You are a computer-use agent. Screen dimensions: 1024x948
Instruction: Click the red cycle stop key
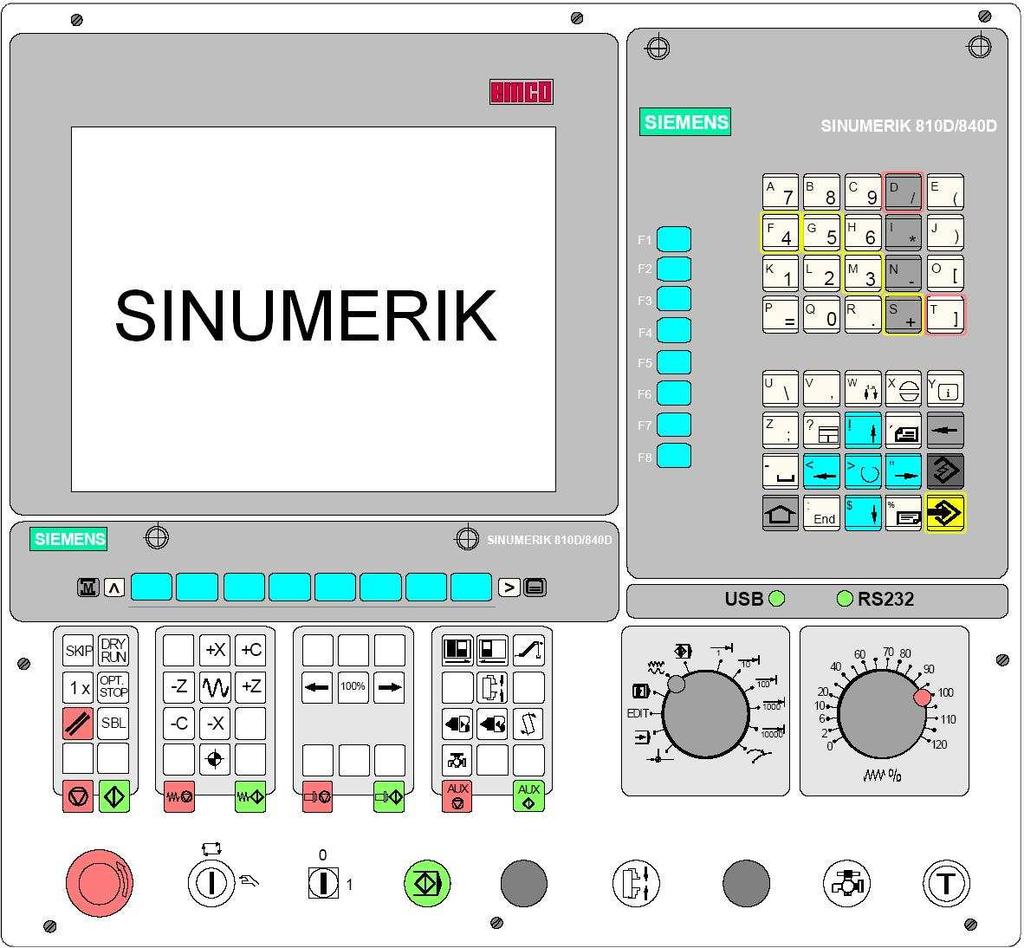click(x=78, y=797)
